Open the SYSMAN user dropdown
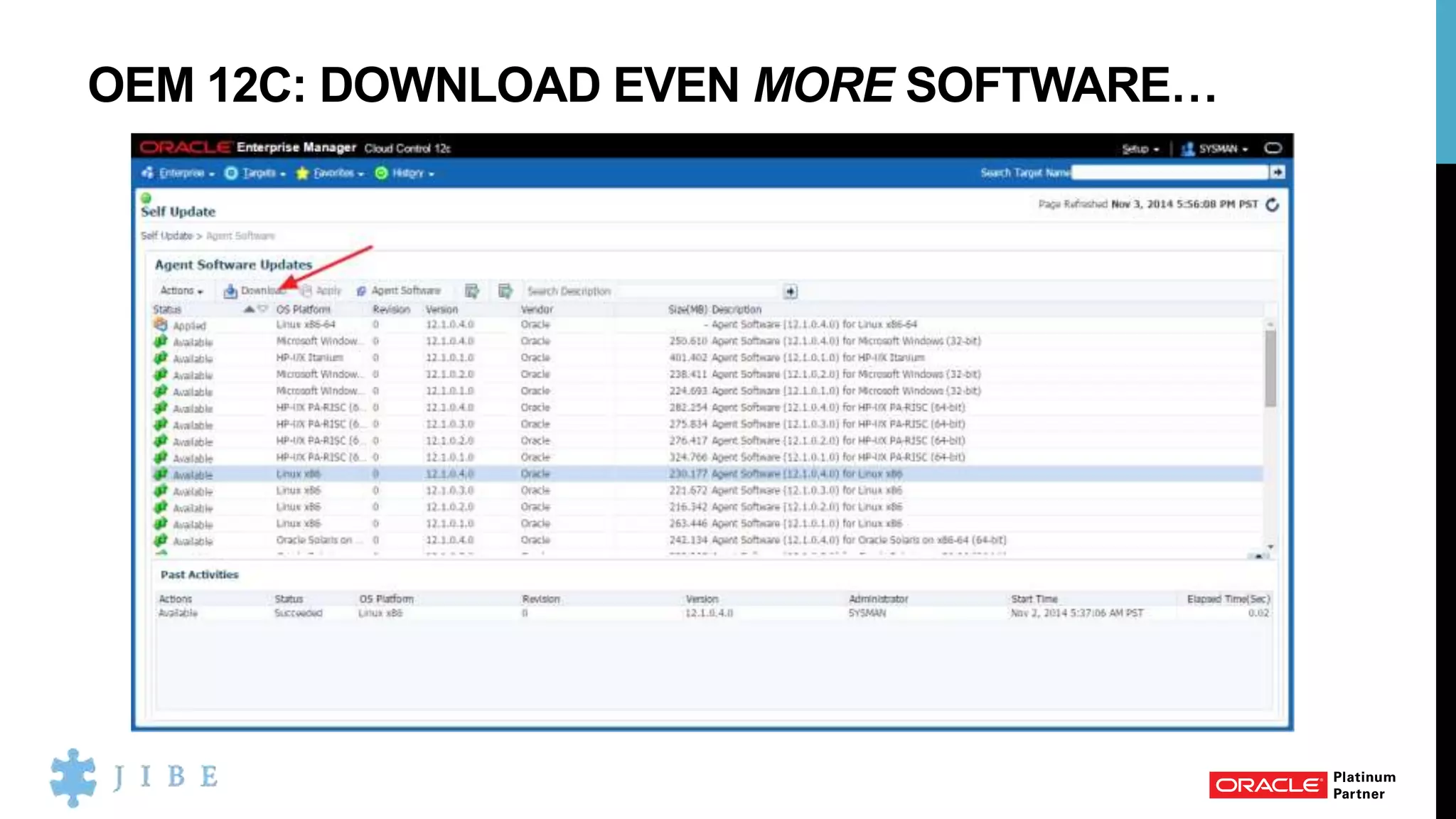1456x819 pixels. tap(1214, 149)
